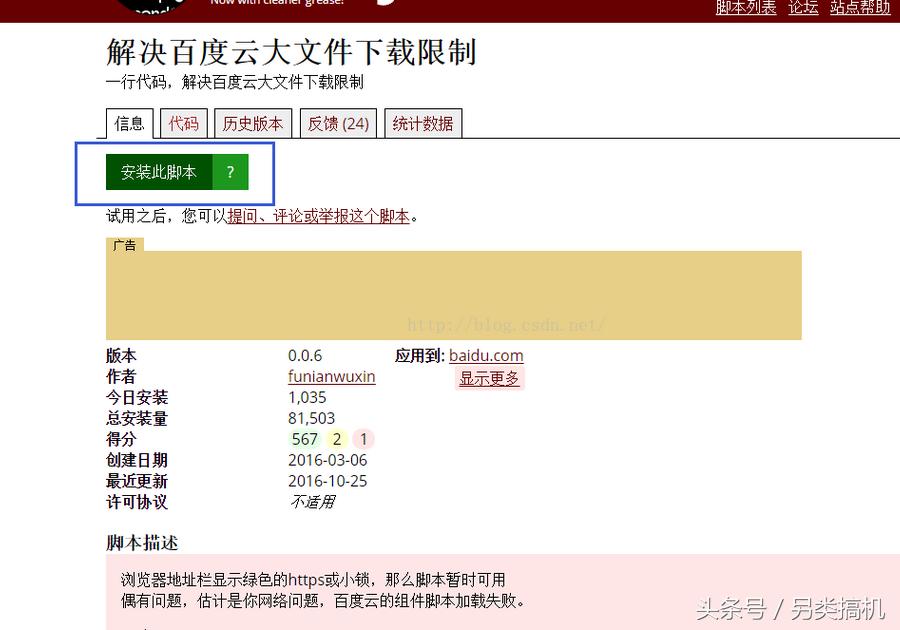Open the 统计数据 tab
The width and height of the screenshot is (900, 630).
pos(423,123)
